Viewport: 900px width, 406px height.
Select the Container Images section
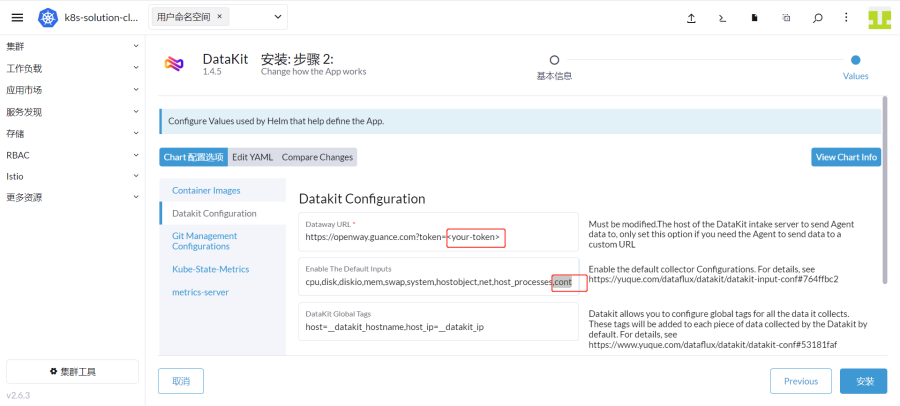tap(223, 190)
